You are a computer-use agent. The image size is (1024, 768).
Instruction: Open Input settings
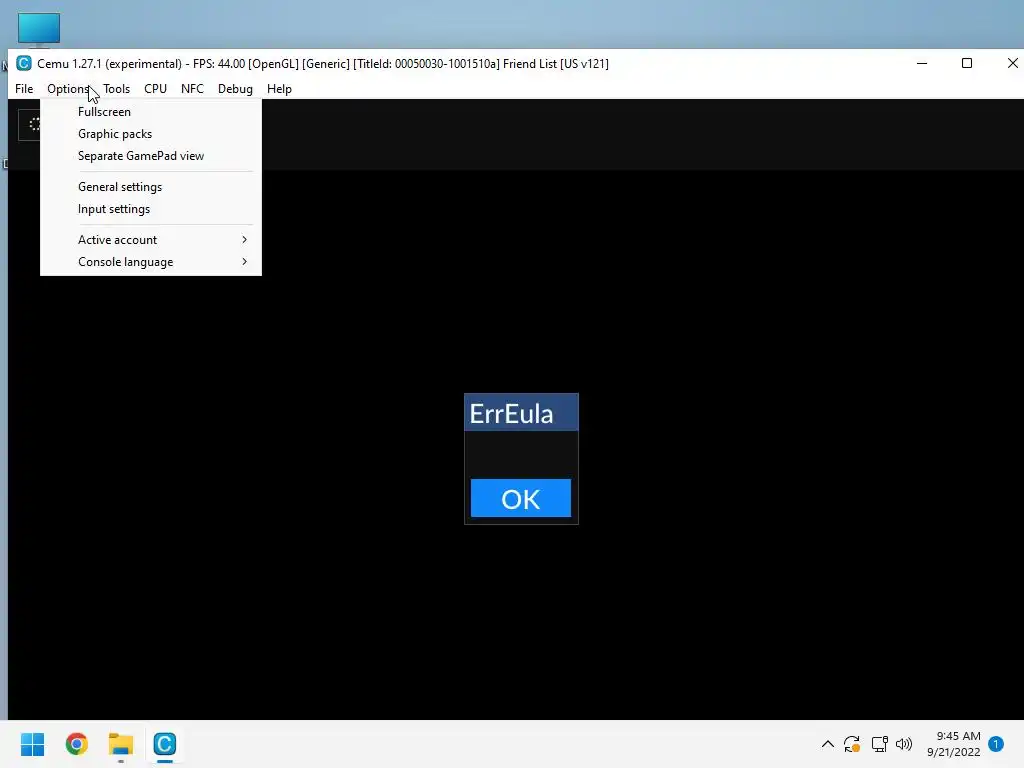tap(151, 209)
